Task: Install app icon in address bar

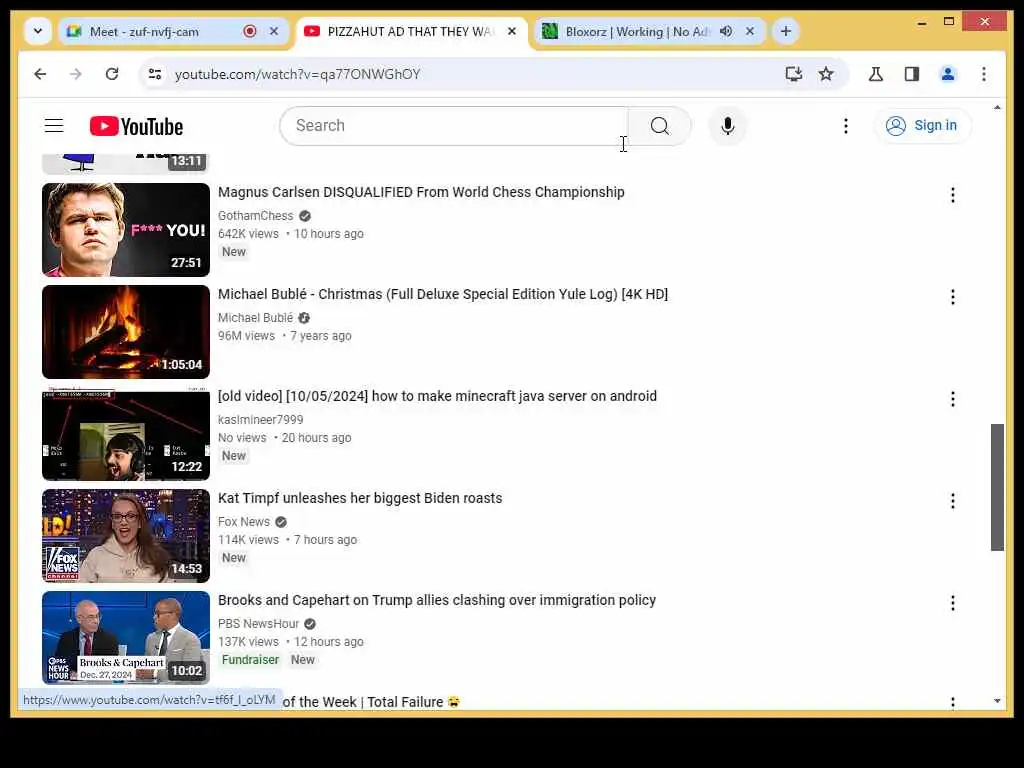Action: click(793, 74)
